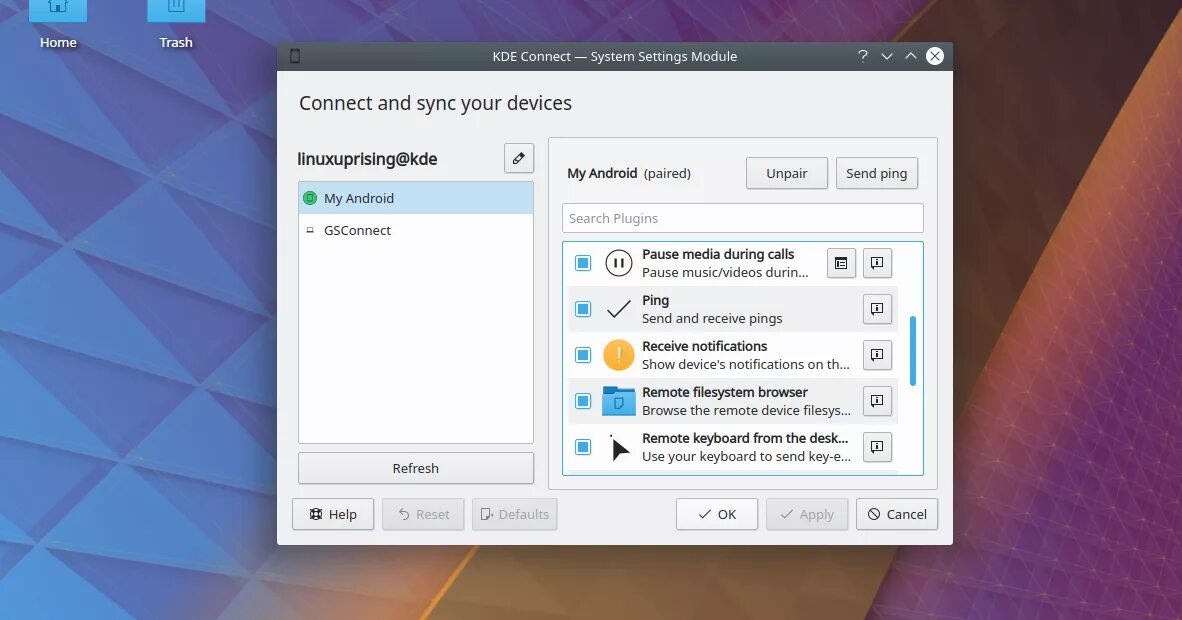This screenshot has width=1182, height=620.
Task: Click 'Remote filesystem browser' title text
Action: click(x=724, y=392)
